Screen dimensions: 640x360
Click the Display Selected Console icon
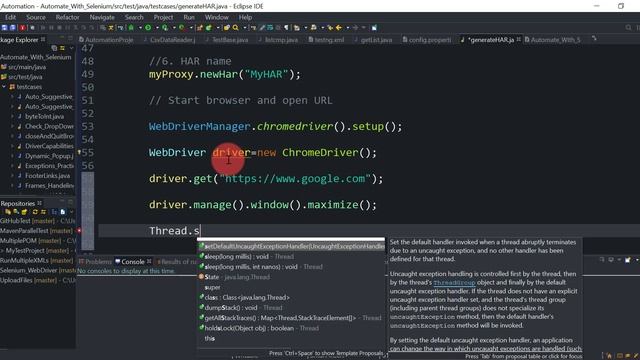tap(611, 260)
